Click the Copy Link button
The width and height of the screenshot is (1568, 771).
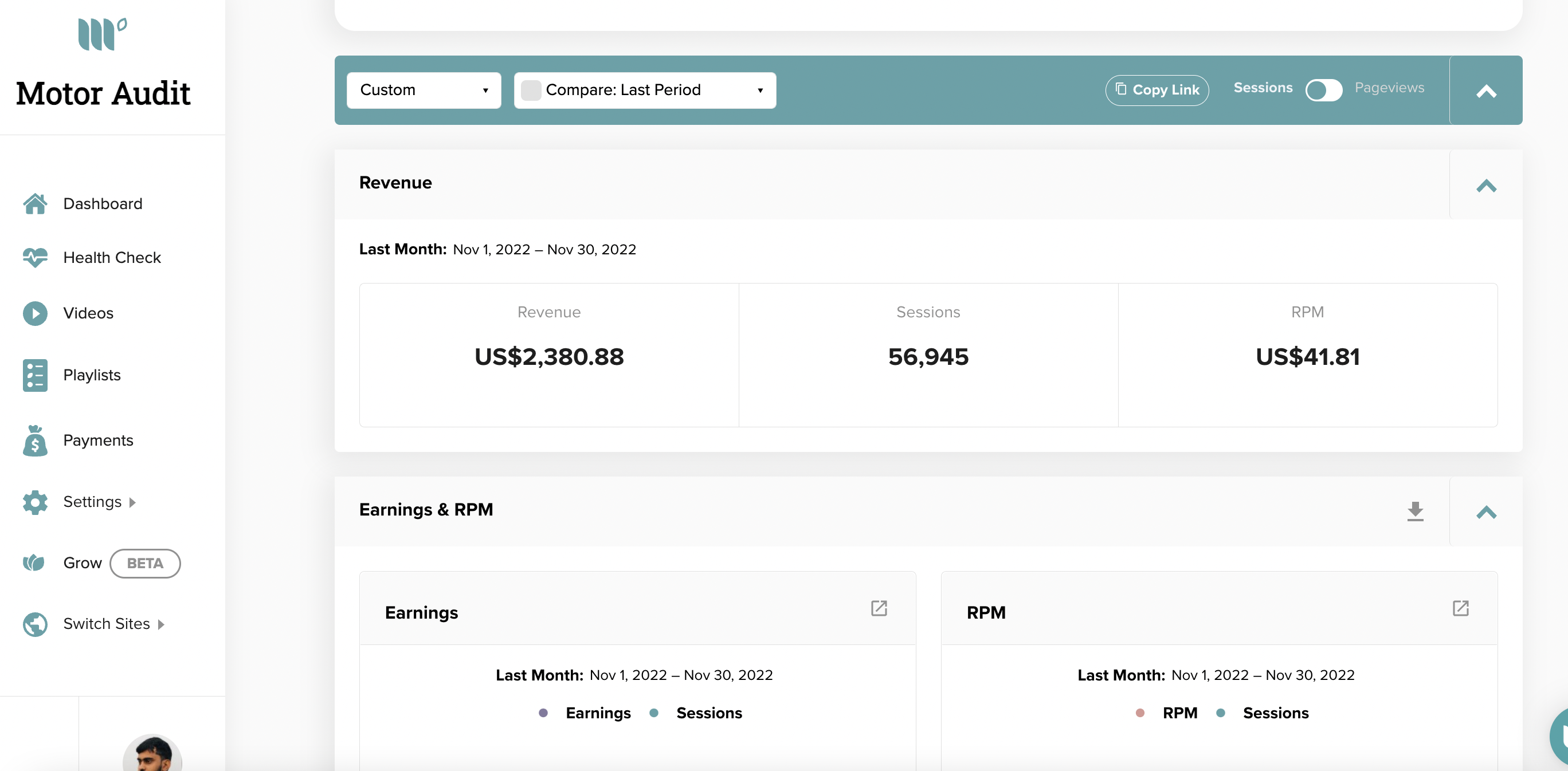(1157, 90)
